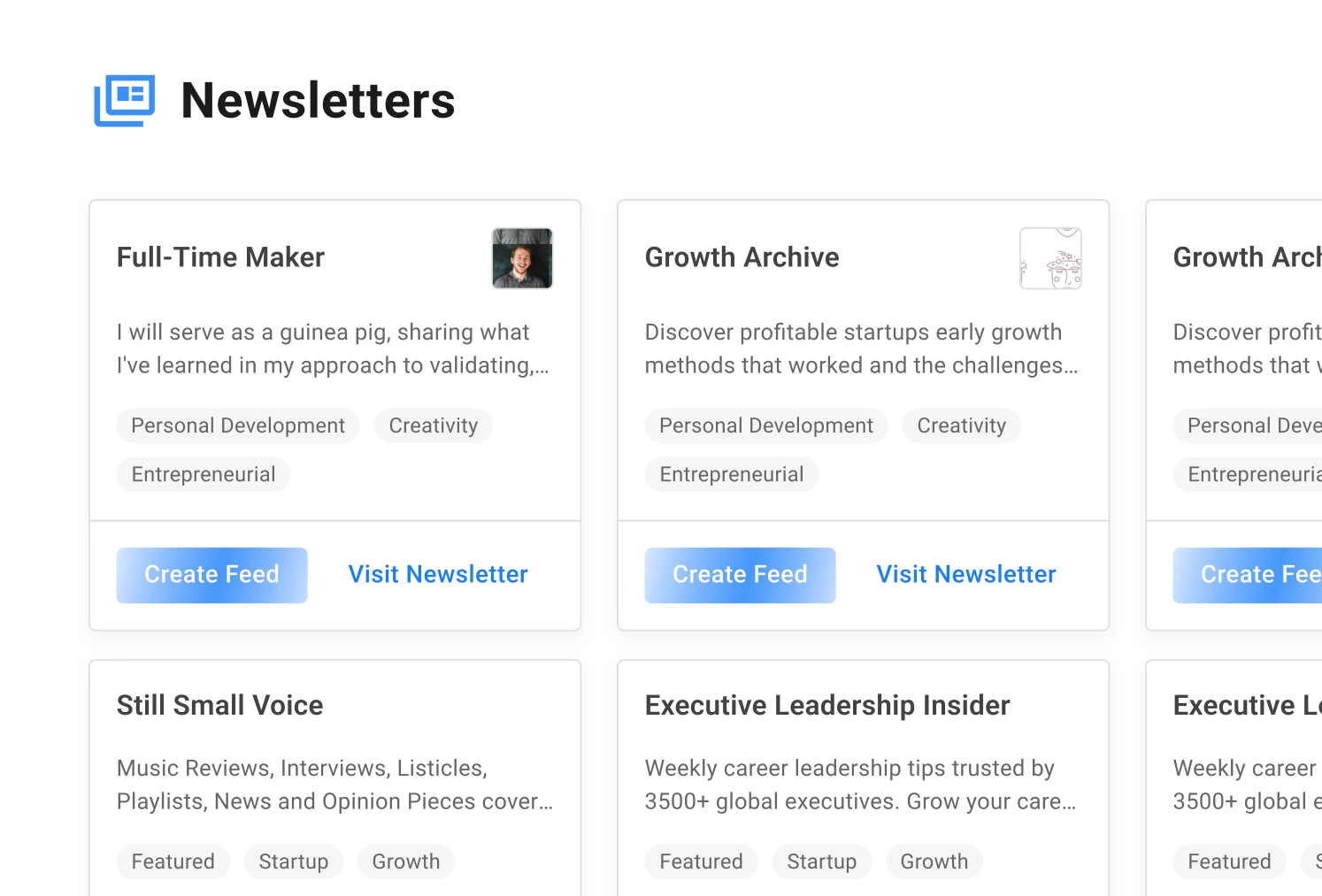Open Visit Newsletter link for Growth Archive
This screenshot has width=1322, height=896.
[965, 574]
